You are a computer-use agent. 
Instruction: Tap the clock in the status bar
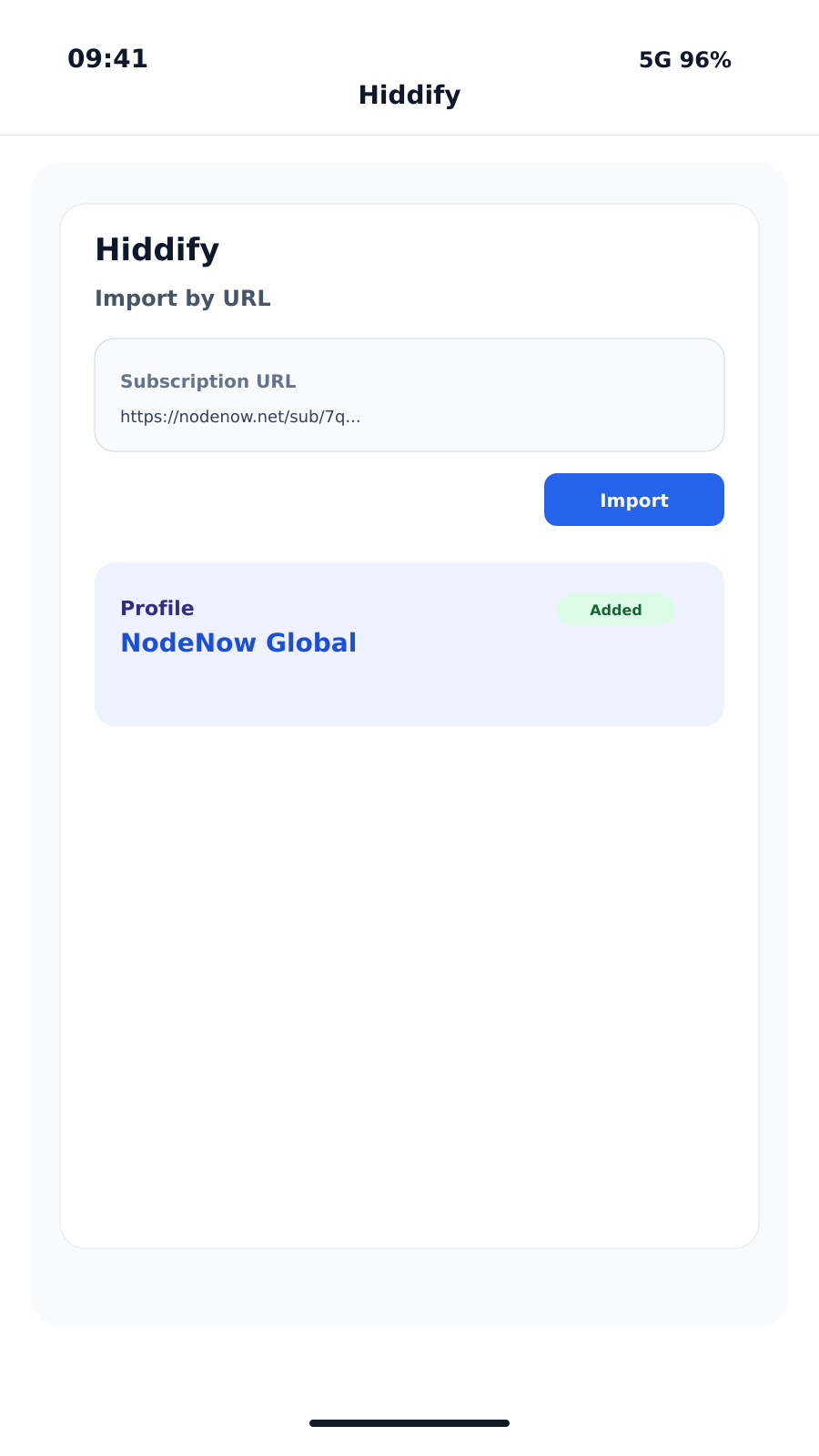[107, 59]
